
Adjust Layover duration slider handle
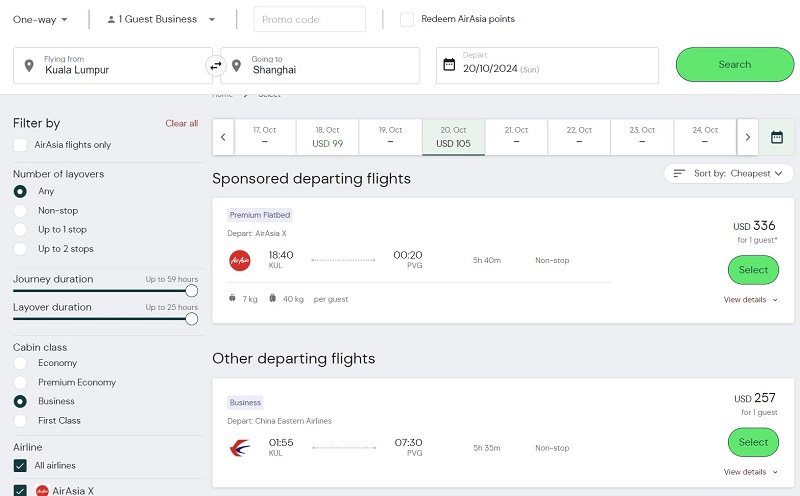(x=192, y=319)
